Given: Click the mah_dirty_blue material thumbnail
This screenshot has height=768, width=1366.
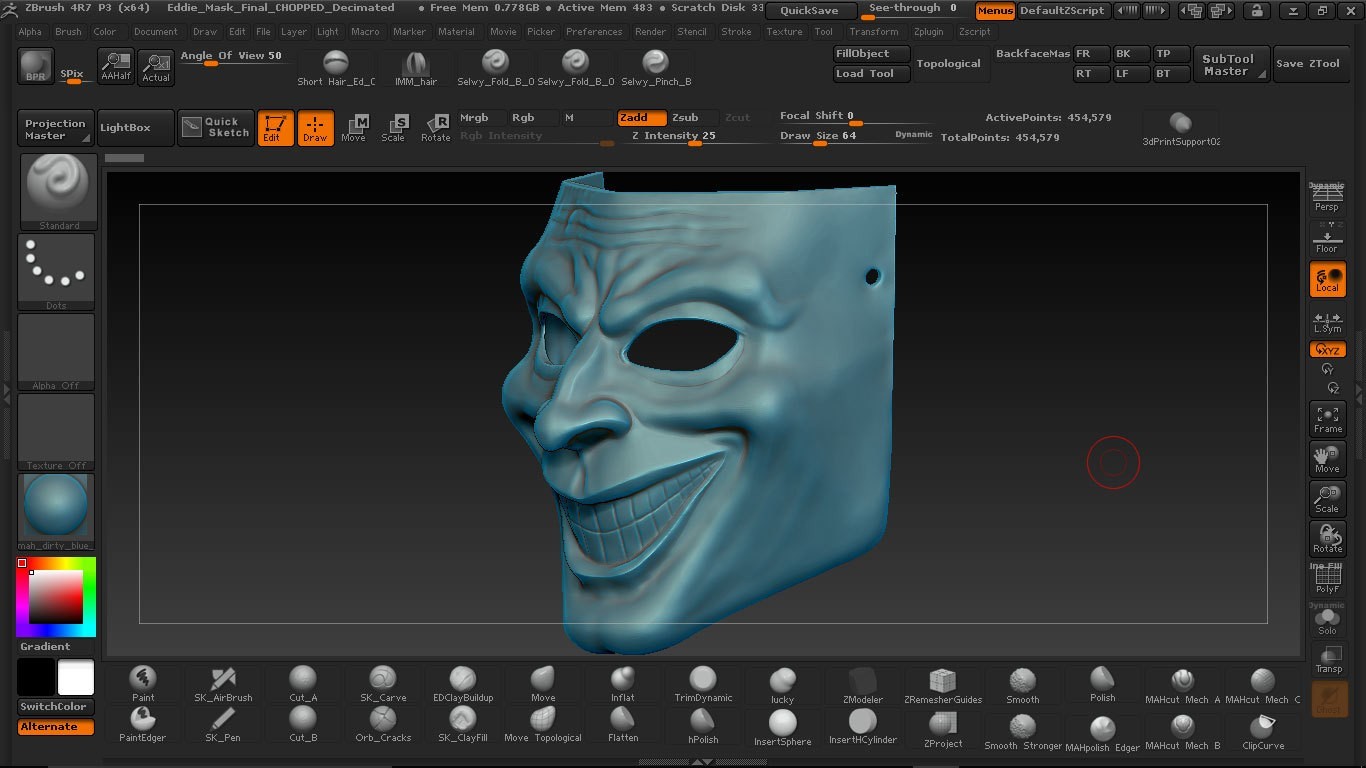Looking at the screenshot, I should (x=56, y=511).
